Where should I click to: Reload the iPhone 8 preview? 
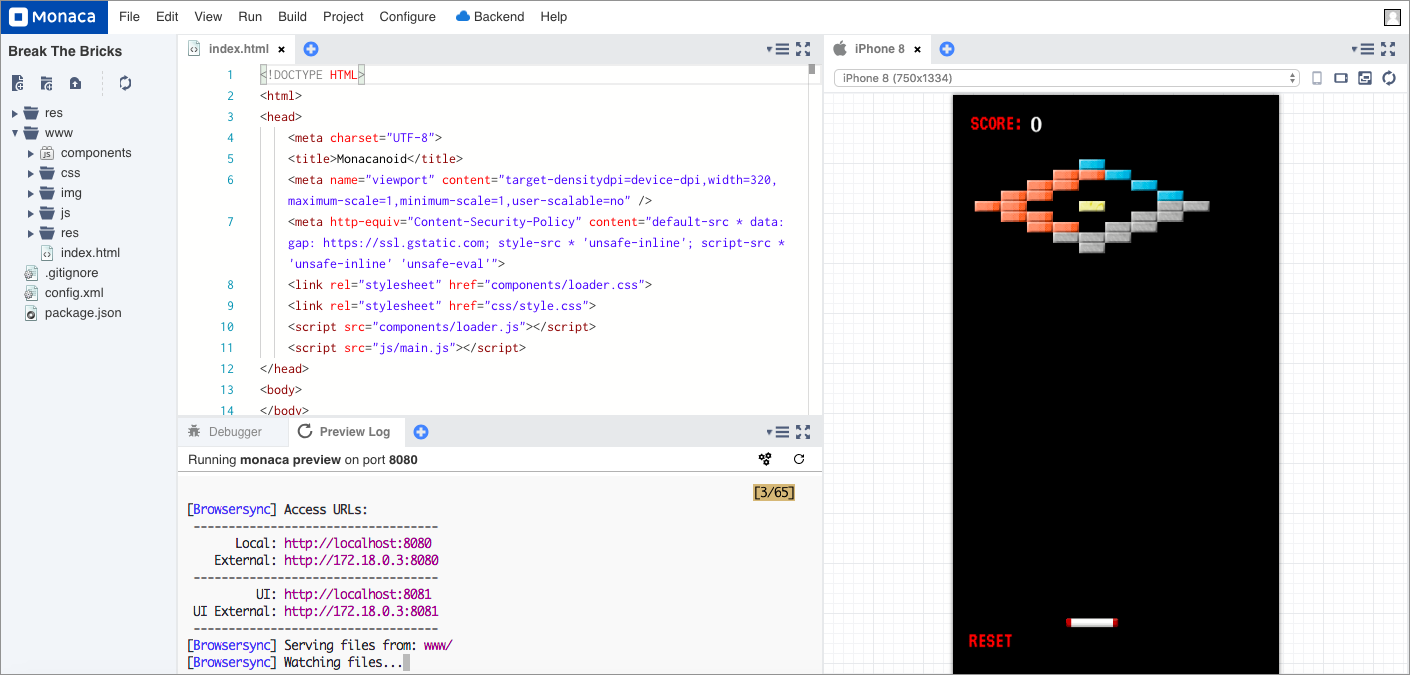pyautogui.click(x=1389, y=78)
